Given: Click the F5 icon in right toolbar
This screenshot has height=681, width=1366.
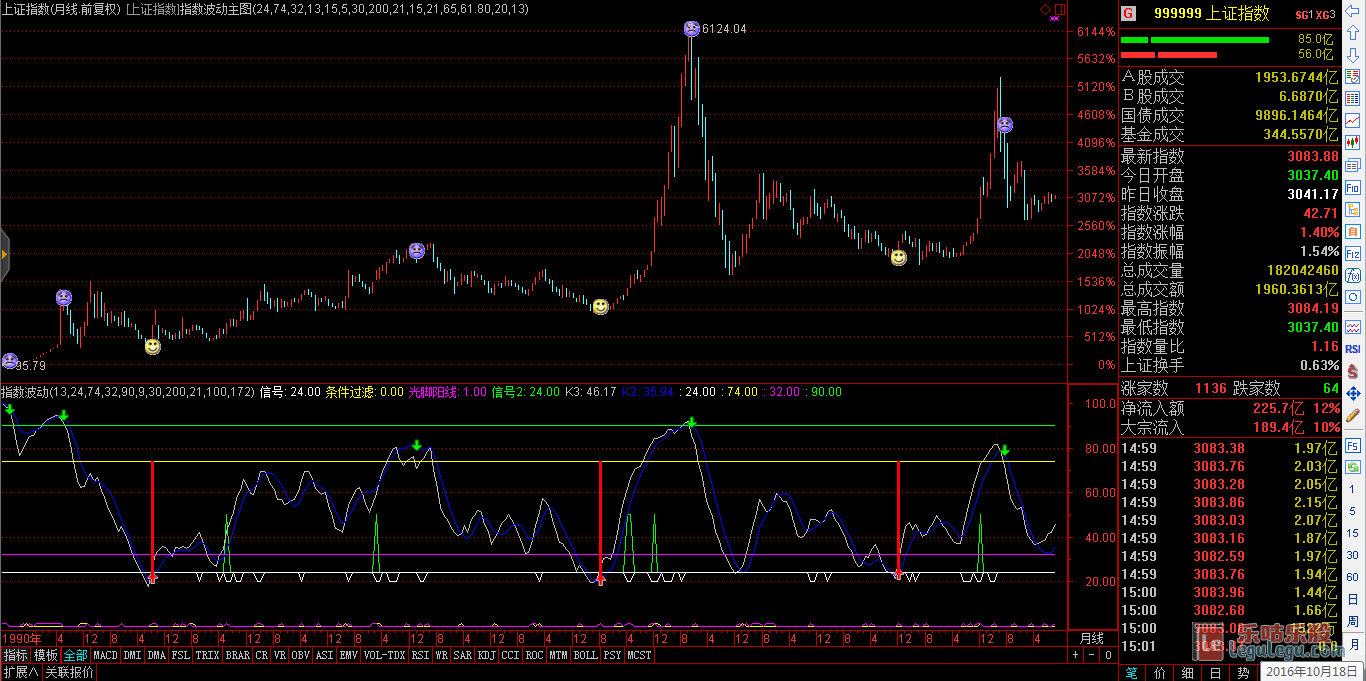Looking at the screenshot, I should click(1353, 445).
